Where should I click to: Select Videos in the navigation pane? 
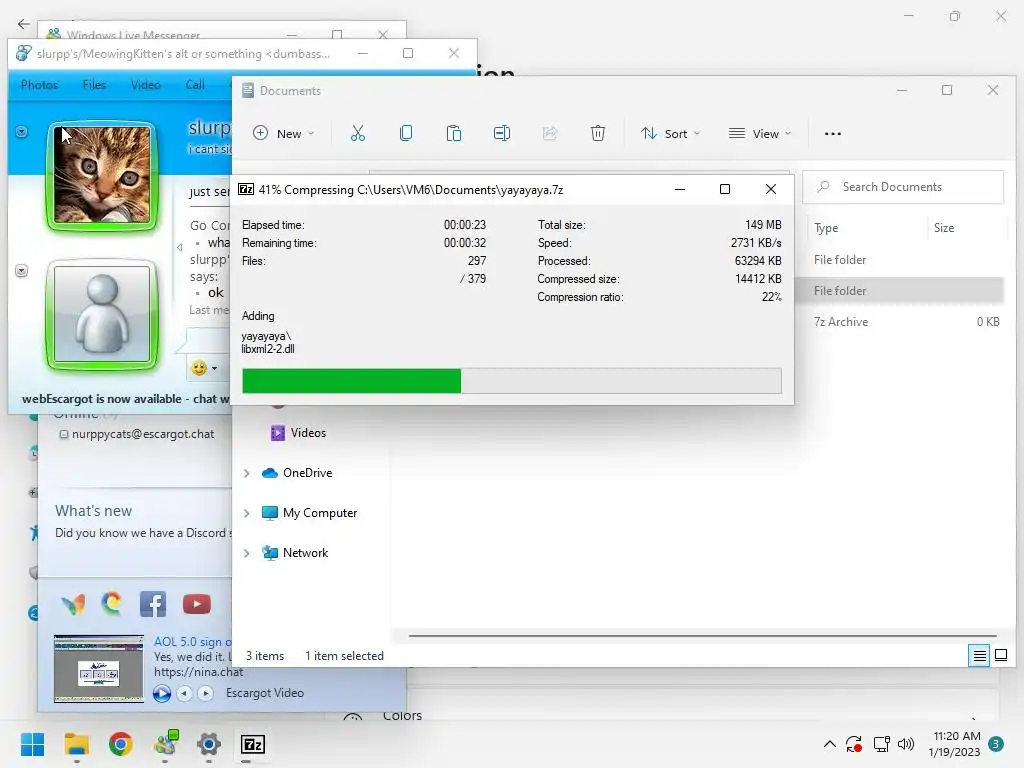coord(298,433)
